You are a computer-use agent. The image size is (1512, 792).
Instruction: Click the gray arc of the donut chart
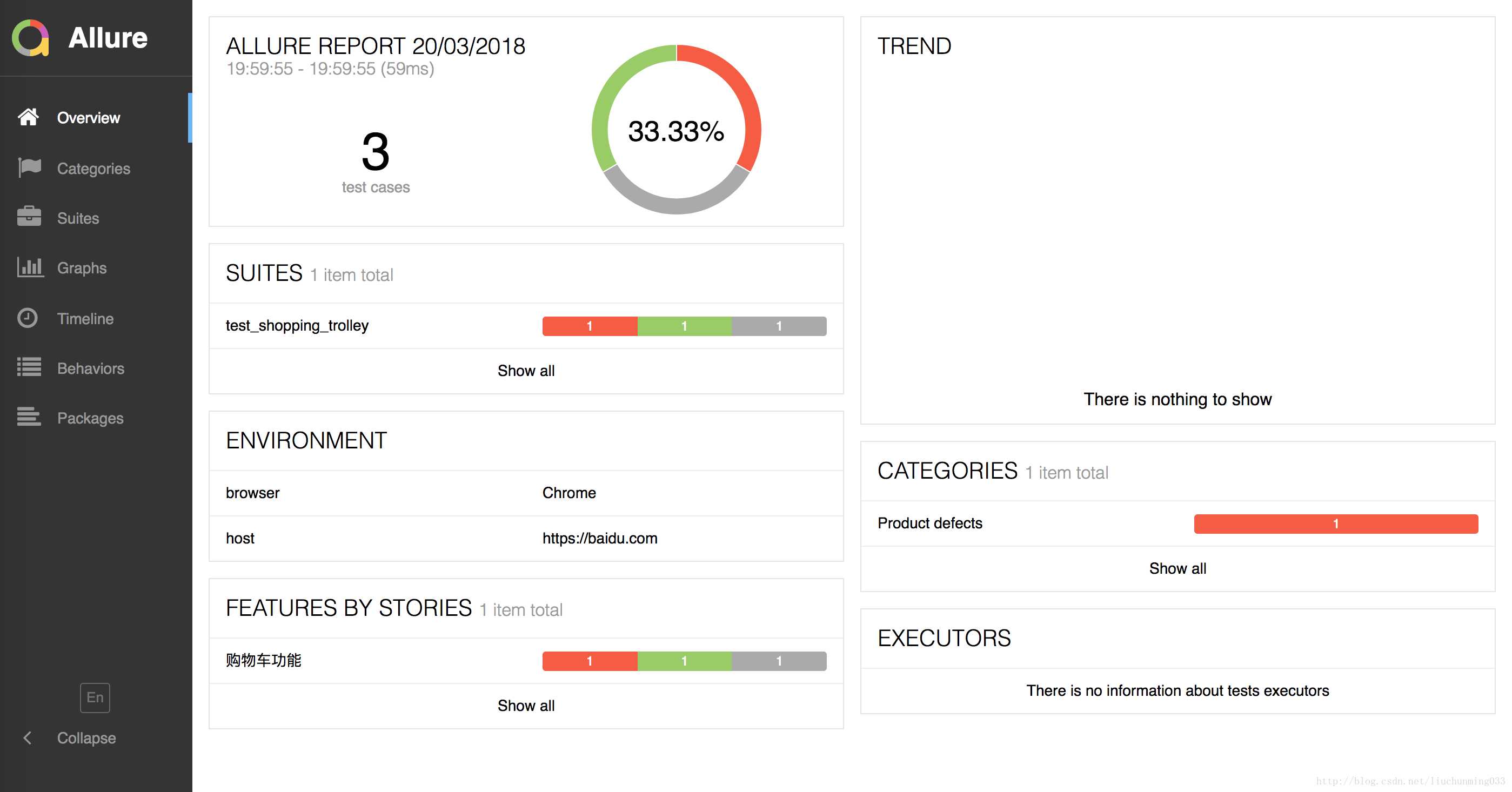(x=676, y=206)
